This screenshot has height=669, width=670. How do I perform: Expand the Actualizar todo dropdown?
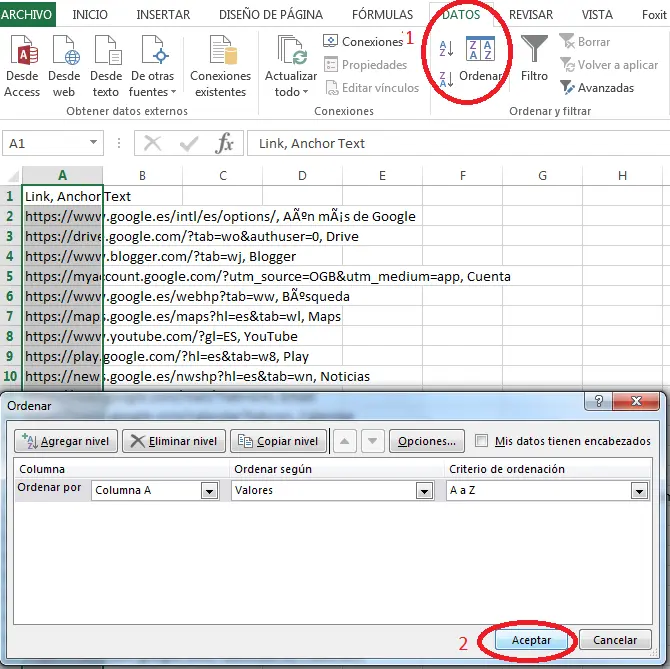[x=291, y=92]
